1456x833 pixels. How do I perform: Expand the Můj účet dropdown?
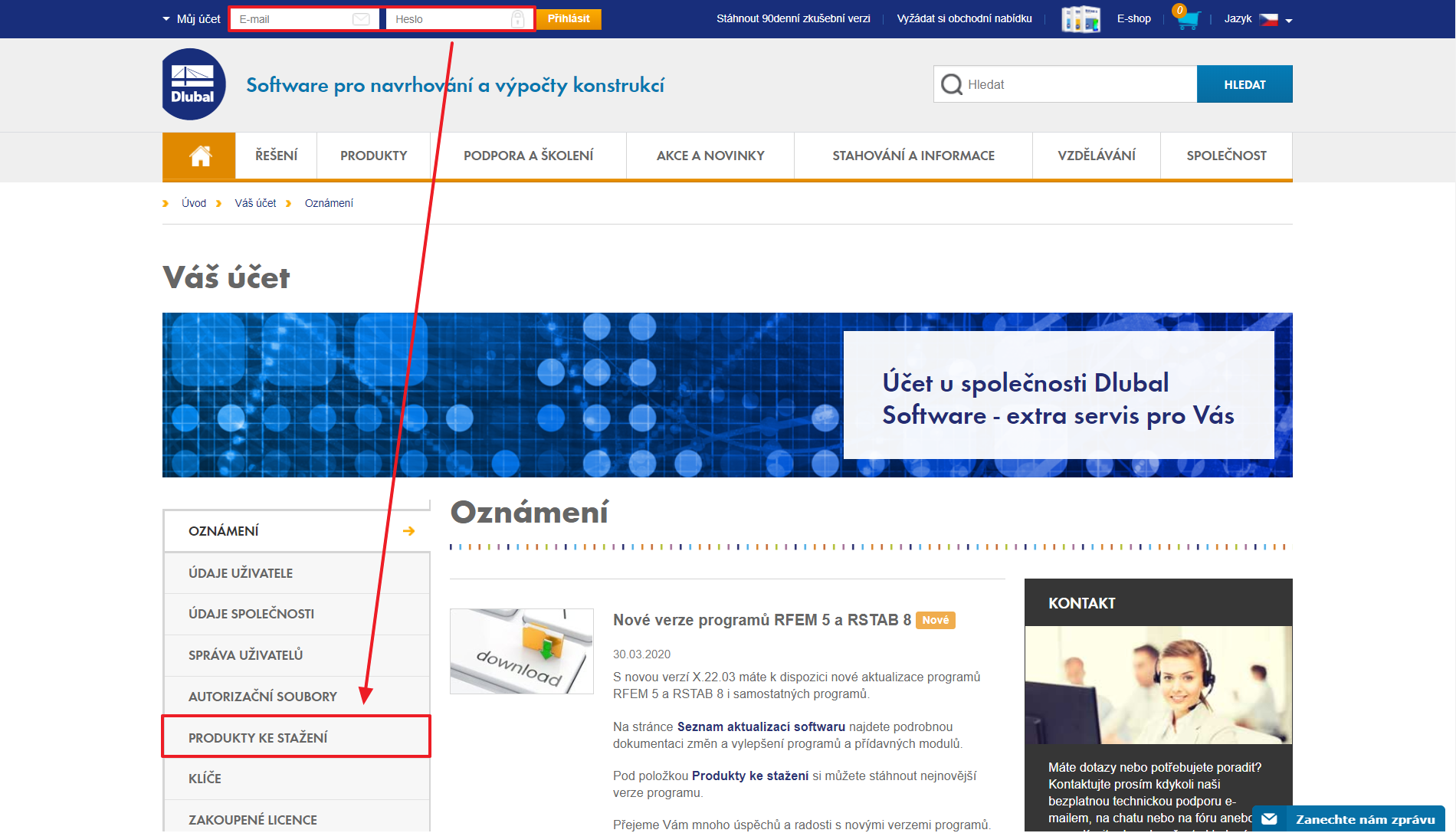click(x=192, y=19)
